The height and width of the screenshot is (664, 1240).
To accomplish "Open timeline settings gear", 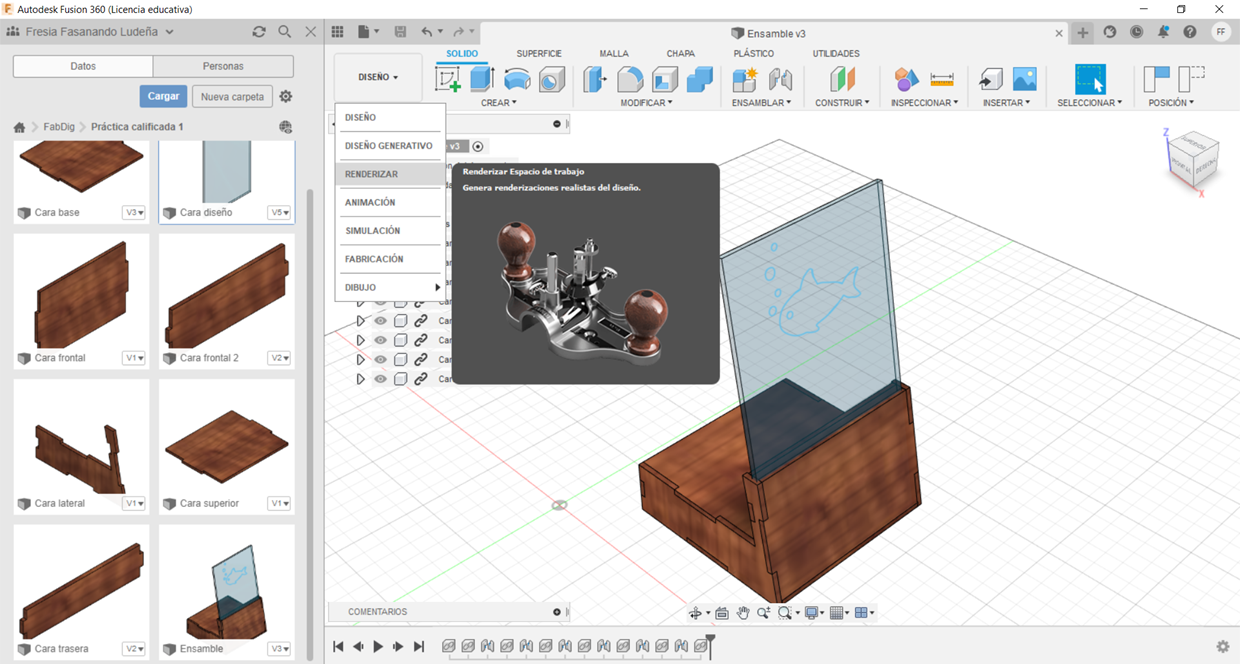I will point(1222,647).
